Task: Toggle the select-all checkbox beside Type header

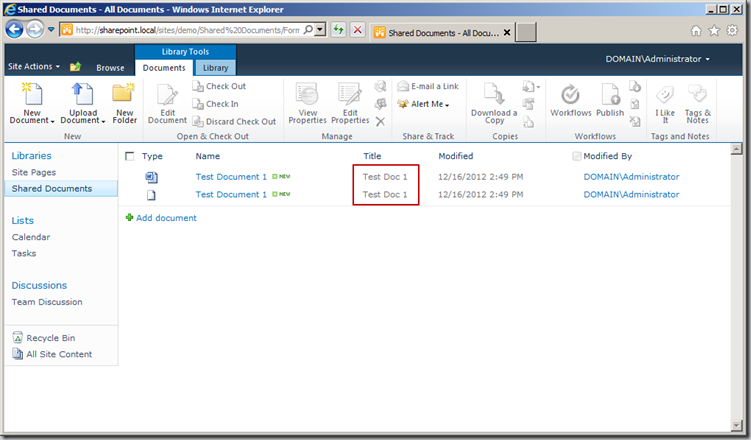Action: tap(129, 156)
